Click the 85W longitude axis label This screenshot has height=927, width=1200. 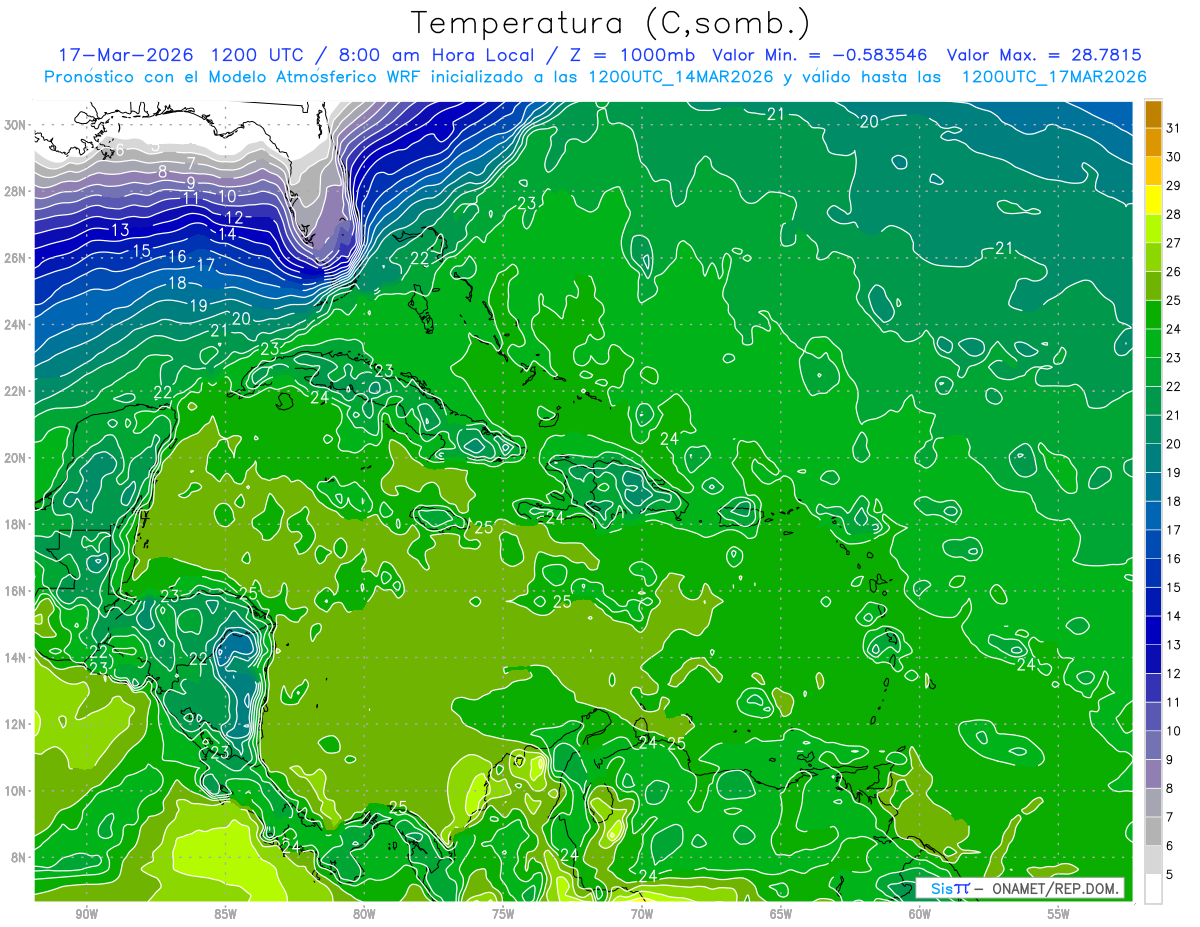225,914
